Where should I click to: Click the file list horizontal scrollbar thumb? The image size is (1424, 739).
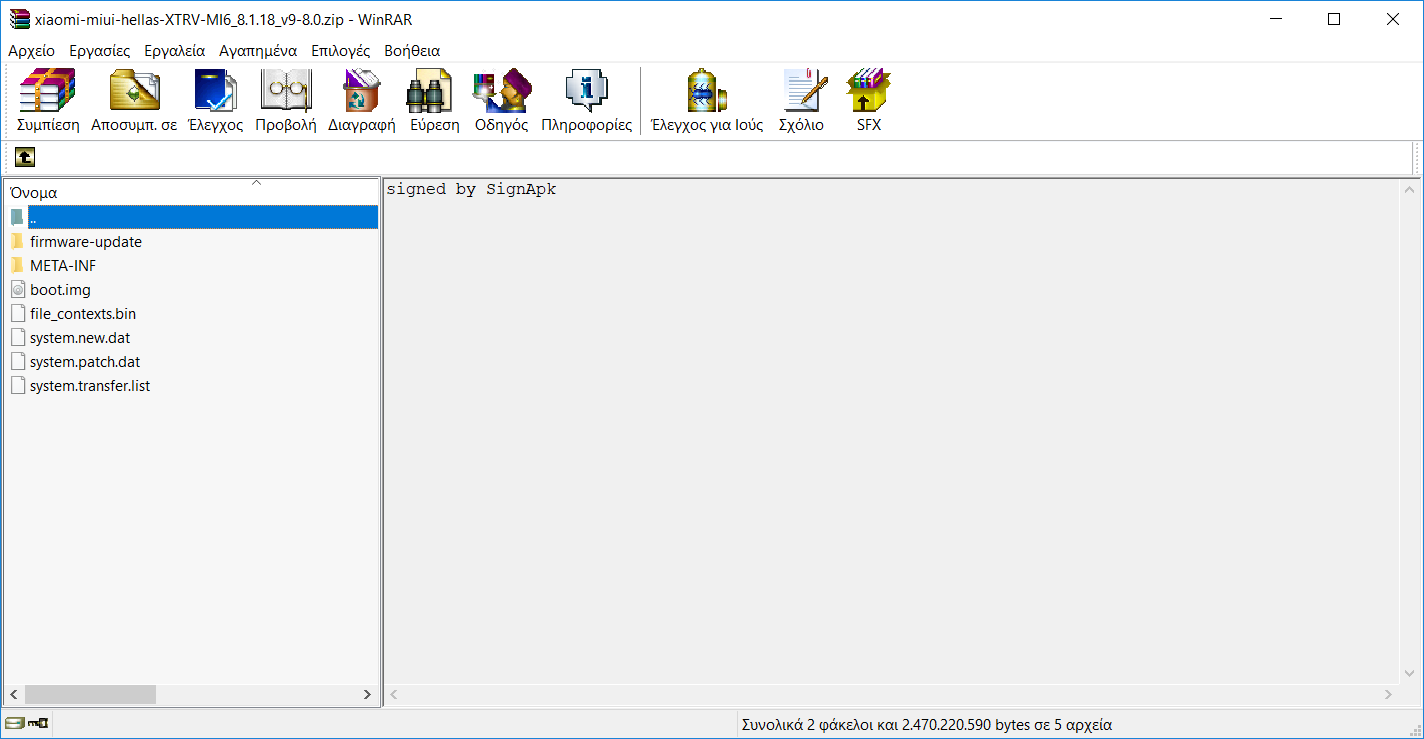90,694
